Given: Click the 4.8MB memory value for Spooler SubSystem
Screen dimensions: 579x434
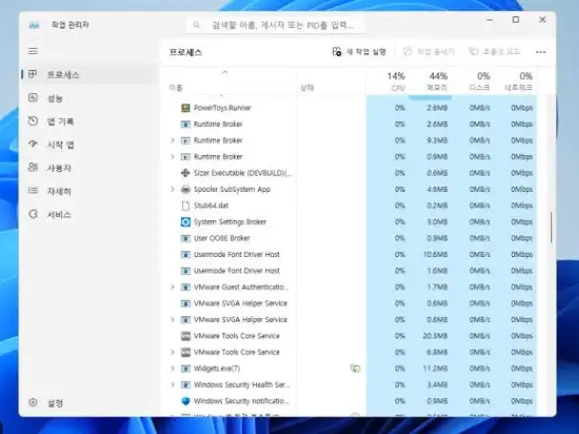Looking at the screenshot, I should tap(437, 189).
